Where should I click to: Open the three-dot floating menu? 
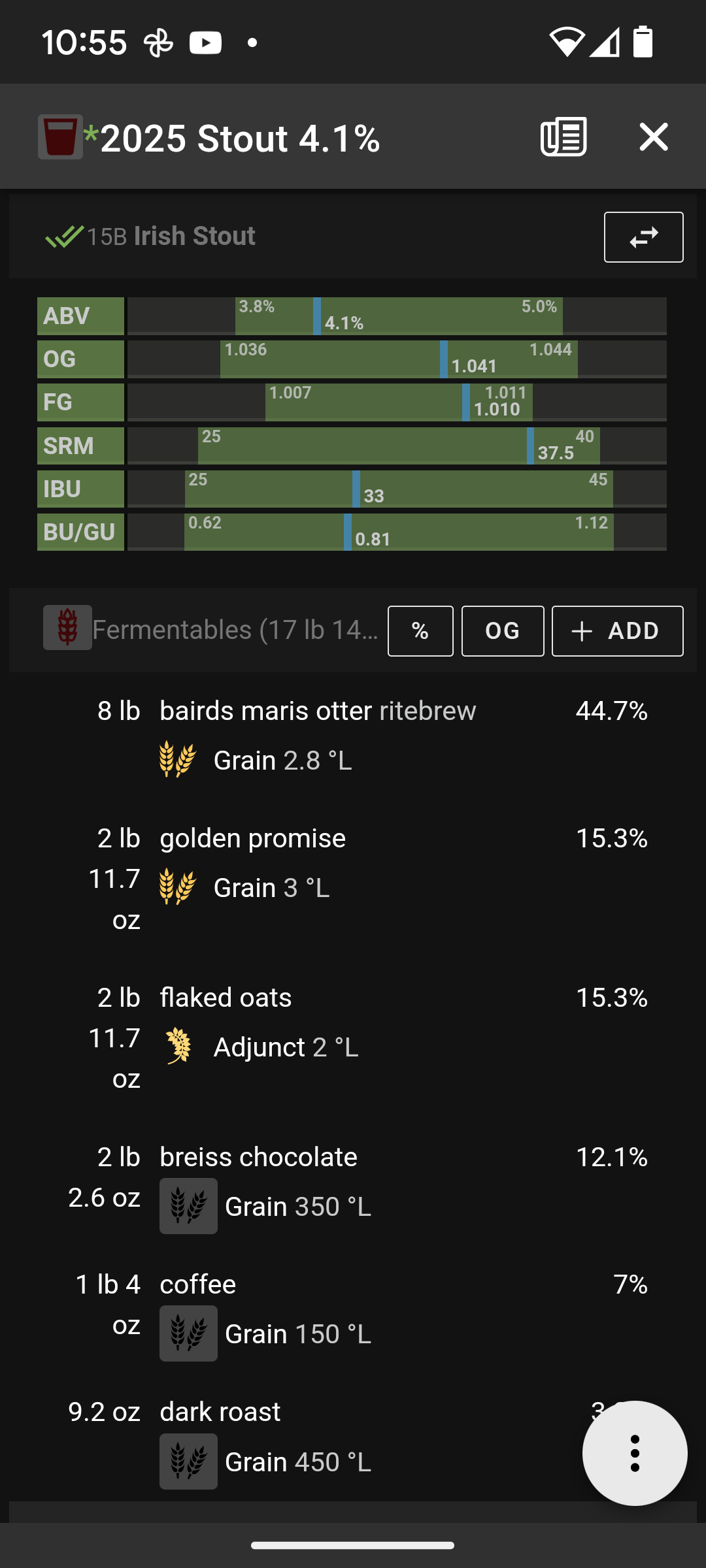coord(635,1454)
